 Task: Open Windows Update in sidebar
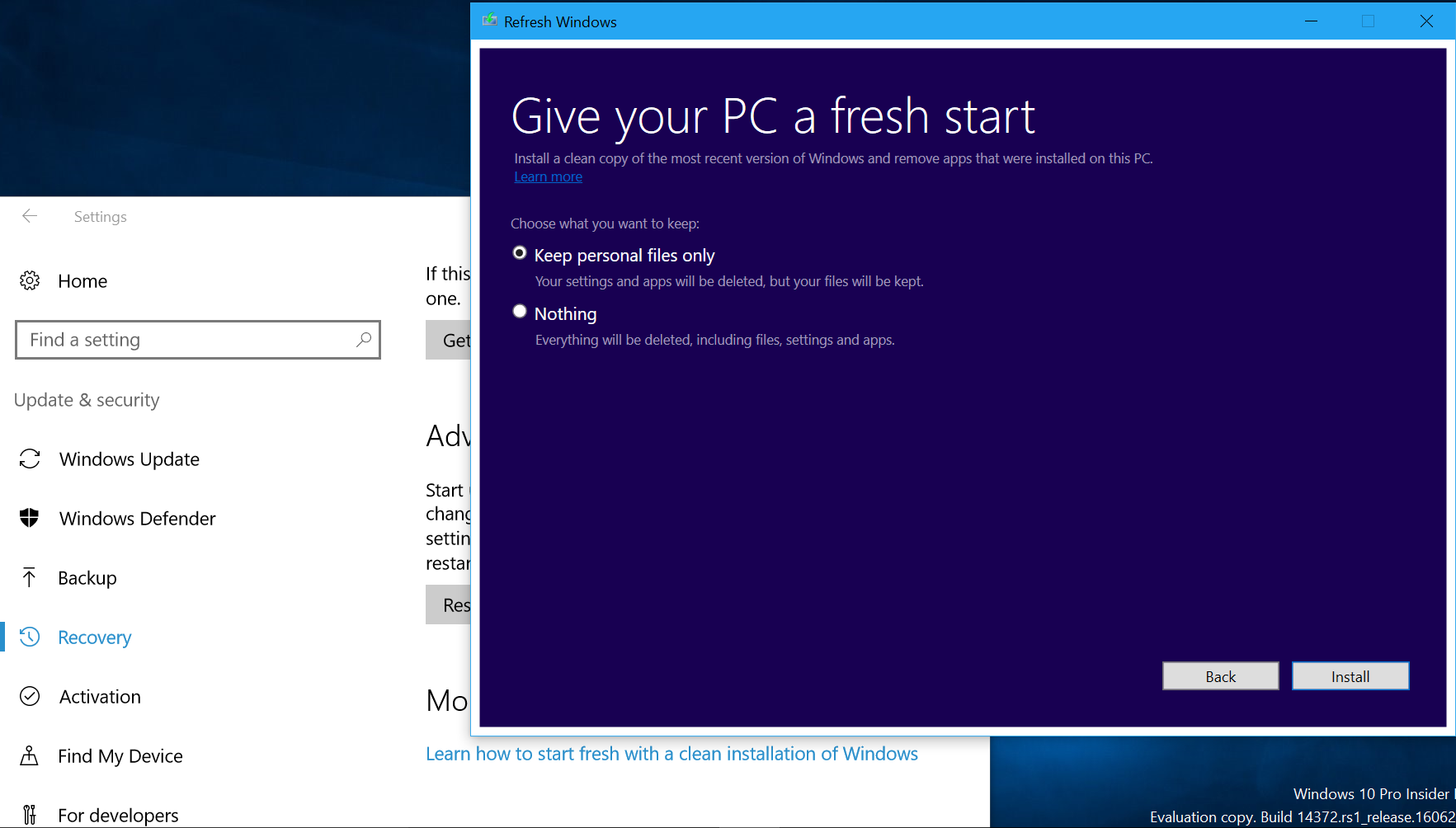tap(130, 459)
